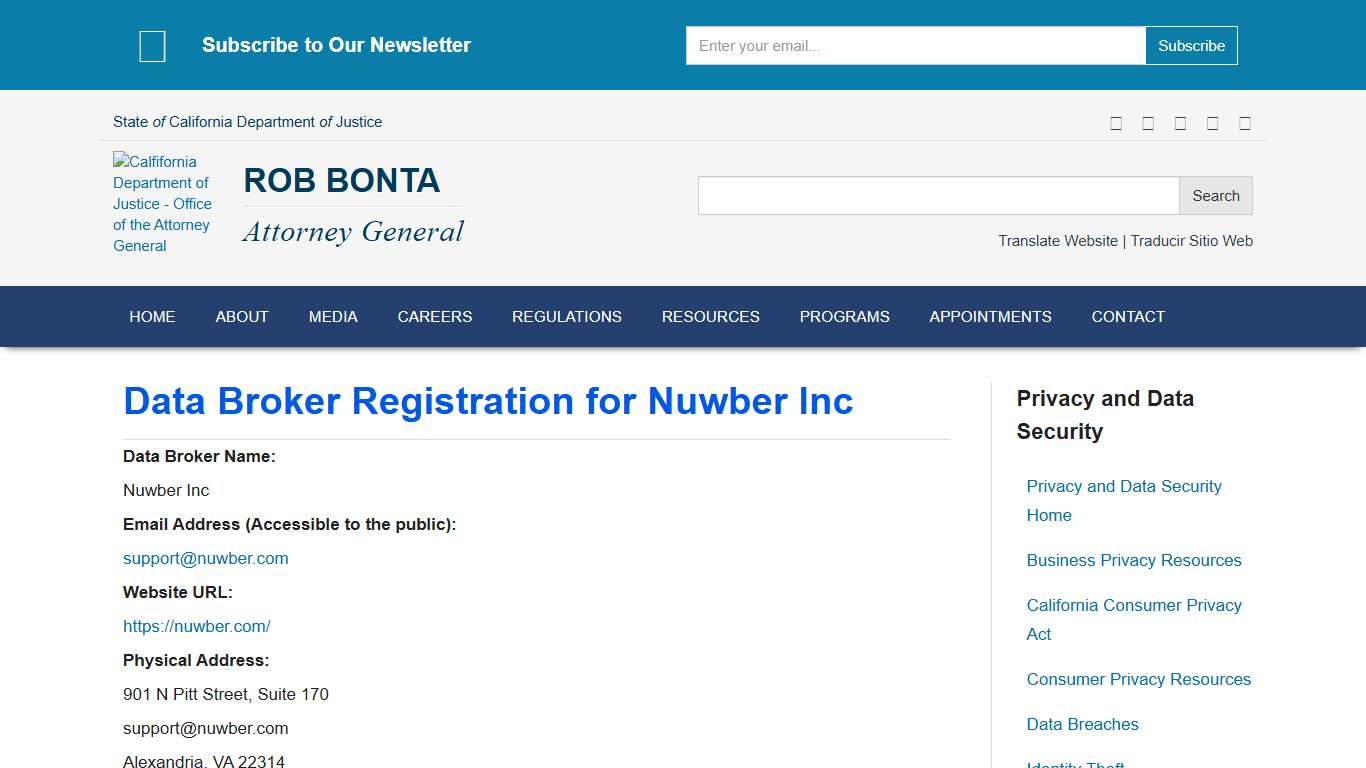Open the Data Breaches sidebar link
1366x768 pixels.
[1083, 724]
